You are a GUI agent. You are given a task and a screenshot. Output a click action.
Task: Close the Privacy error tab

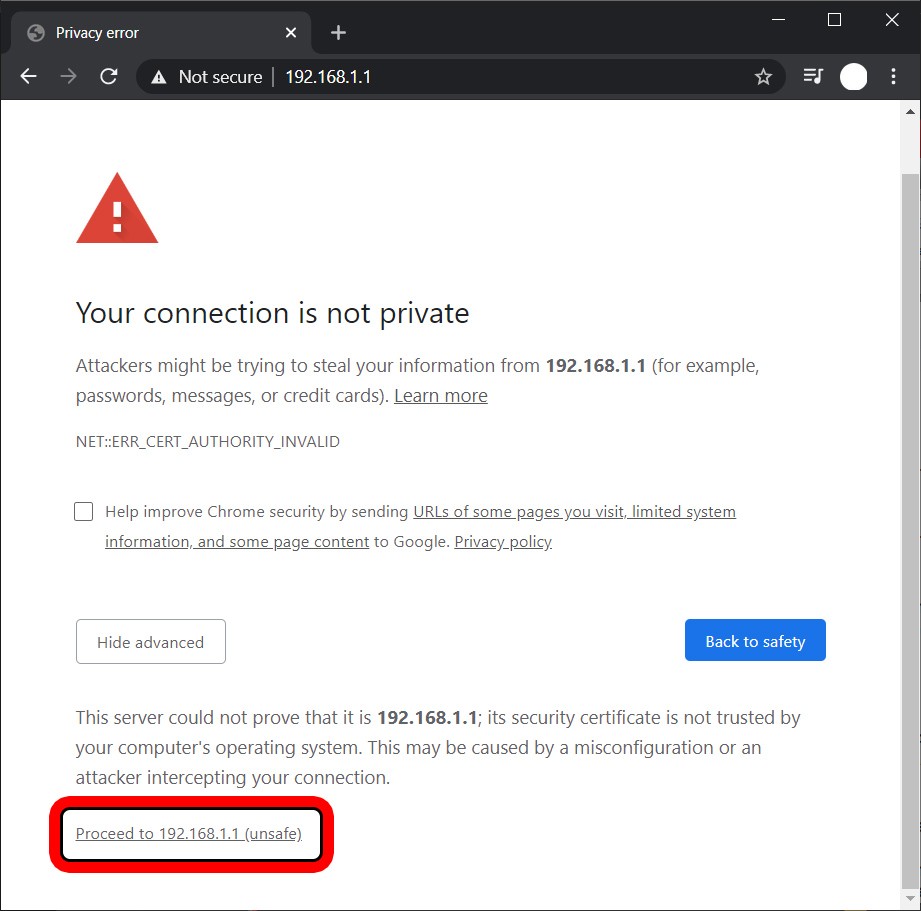[291, 33]
